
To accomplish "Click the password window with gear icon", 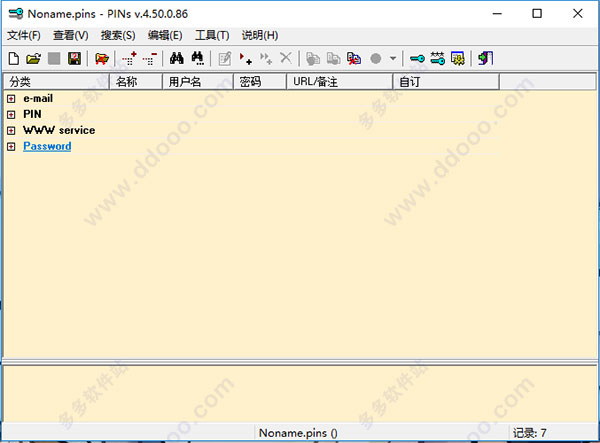I will [x=458, y=59].
